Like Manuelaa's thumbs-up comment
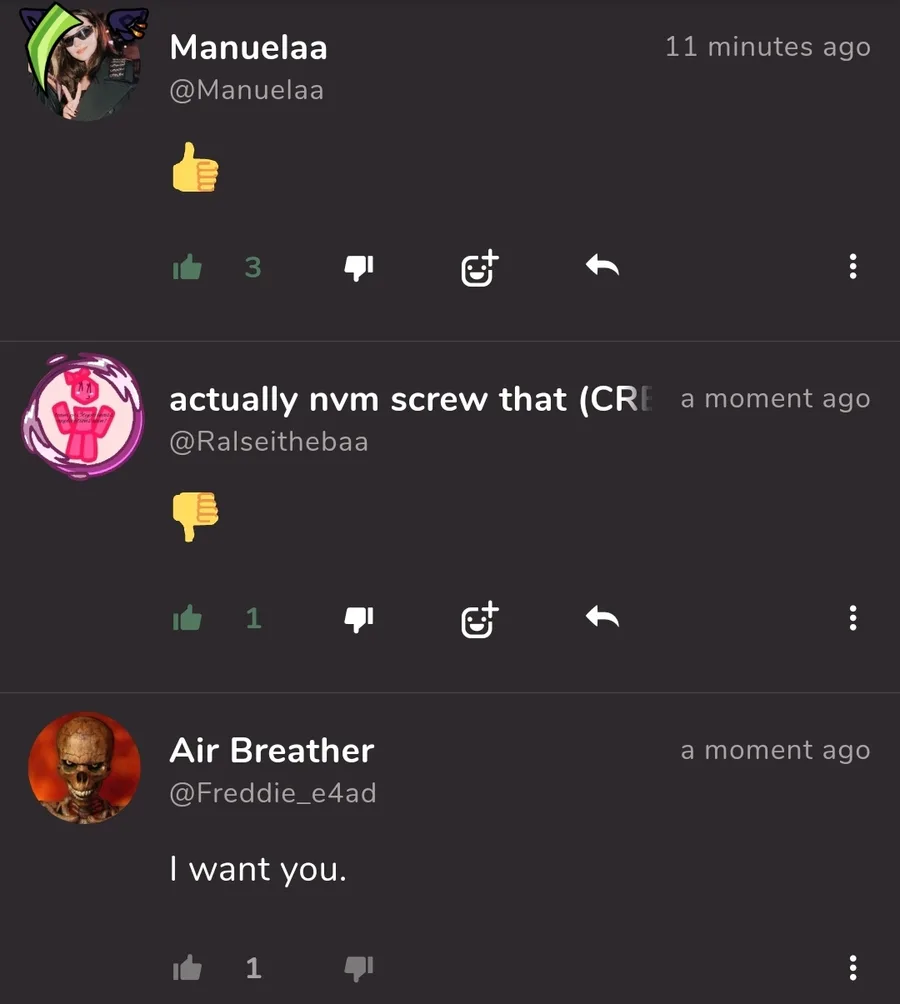The width and height of the screenshot is (900, 1004). (x=188, y=267)
